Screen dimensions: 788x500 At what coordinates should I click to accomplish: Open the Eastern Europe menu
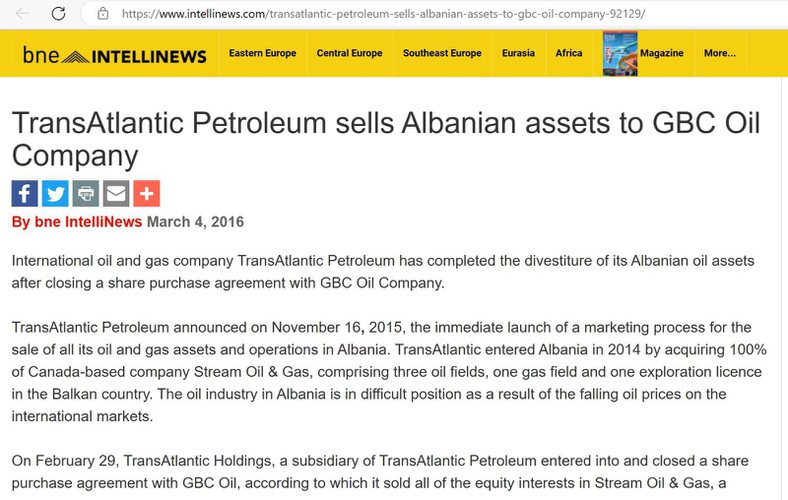(x=262, y=53)
